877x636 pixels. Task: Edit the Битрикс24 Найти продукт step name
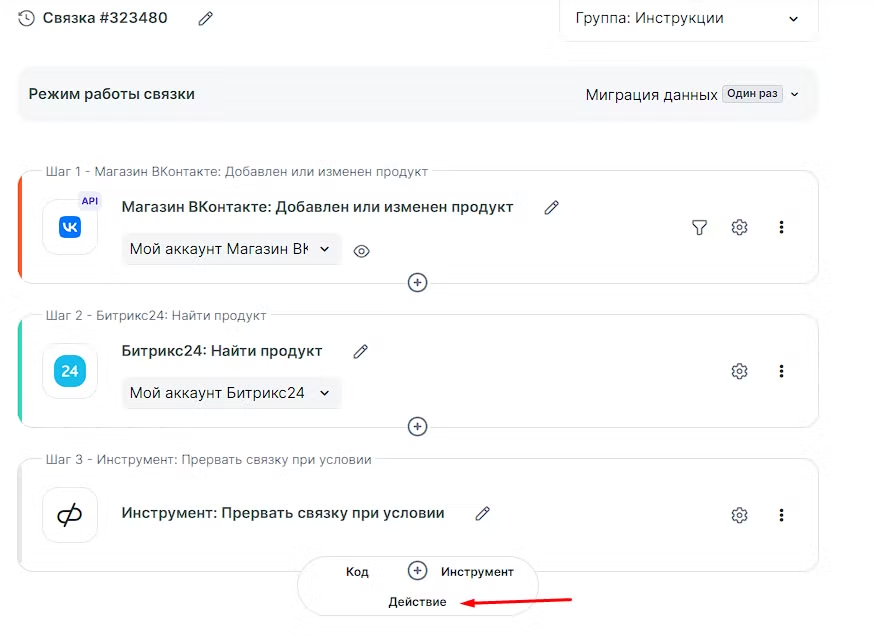point(361,352)
